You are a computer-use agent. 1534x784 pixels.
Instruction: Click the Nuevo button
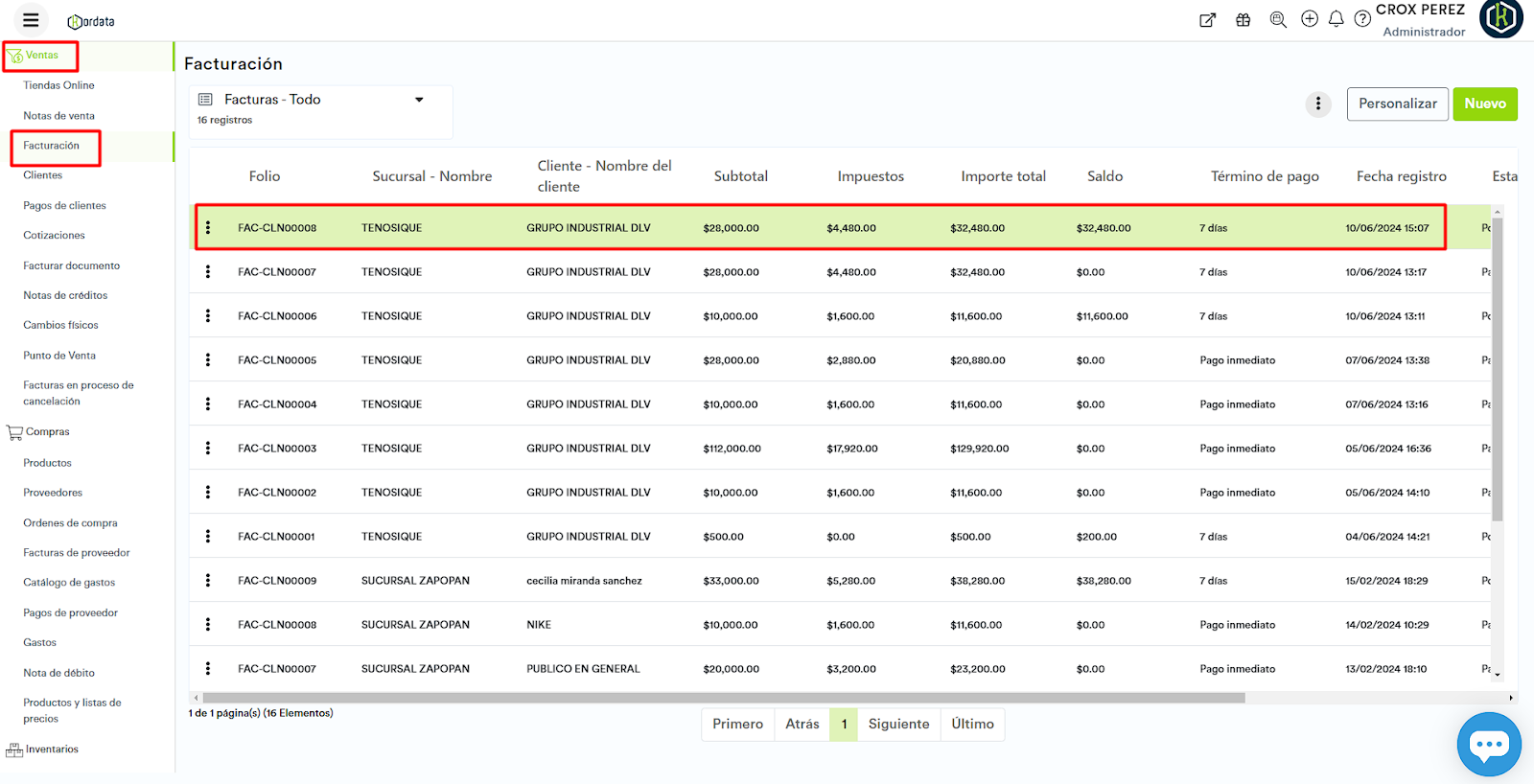[1484, 104]
